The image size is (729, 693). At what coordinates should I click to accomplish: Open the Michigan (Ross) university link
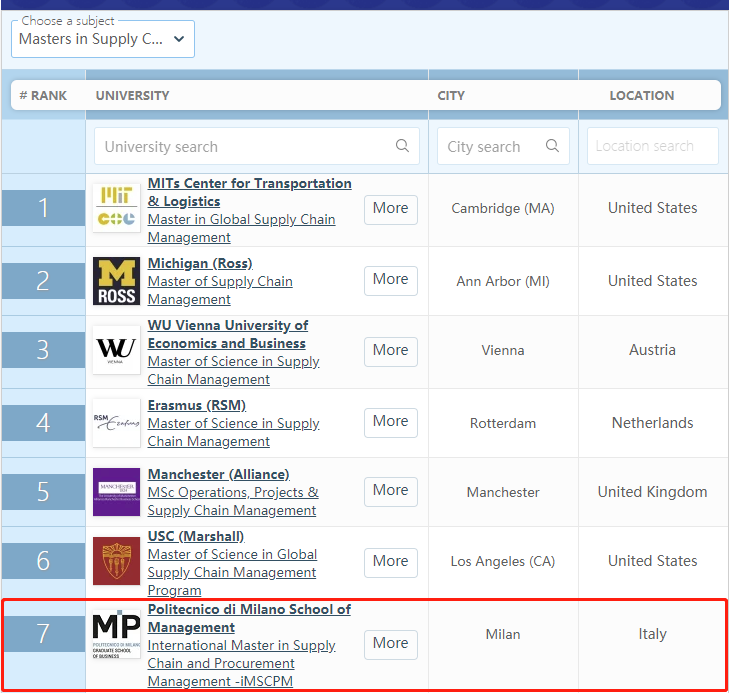(200, 263)
